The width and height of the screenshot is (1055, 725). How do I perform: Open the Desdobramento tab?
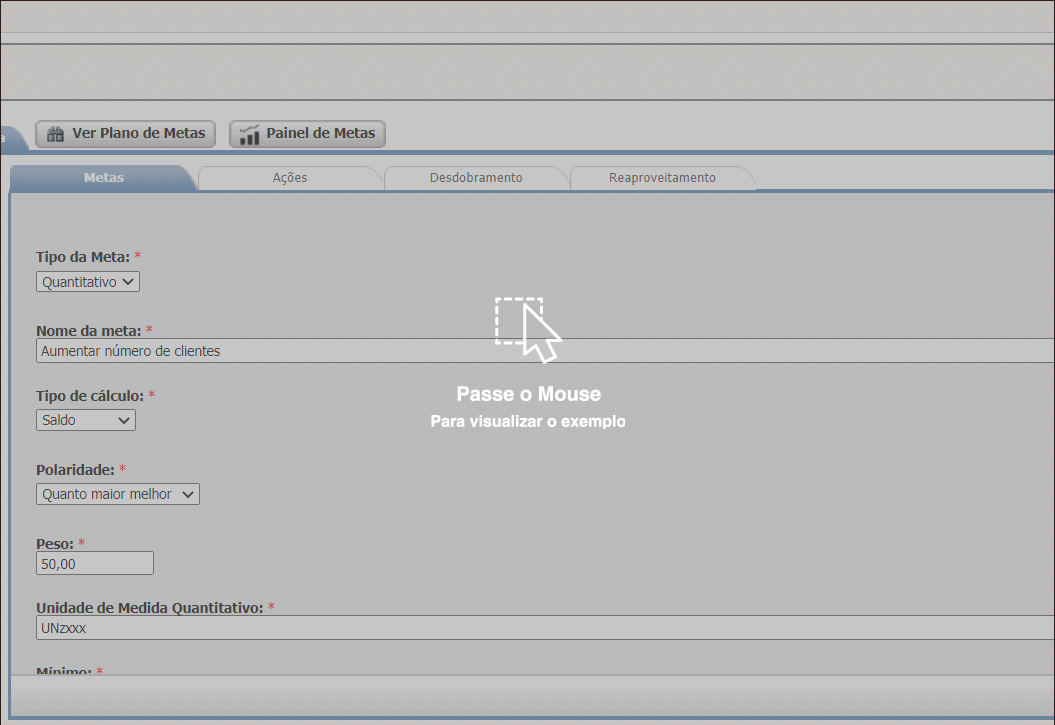point(476,178)
